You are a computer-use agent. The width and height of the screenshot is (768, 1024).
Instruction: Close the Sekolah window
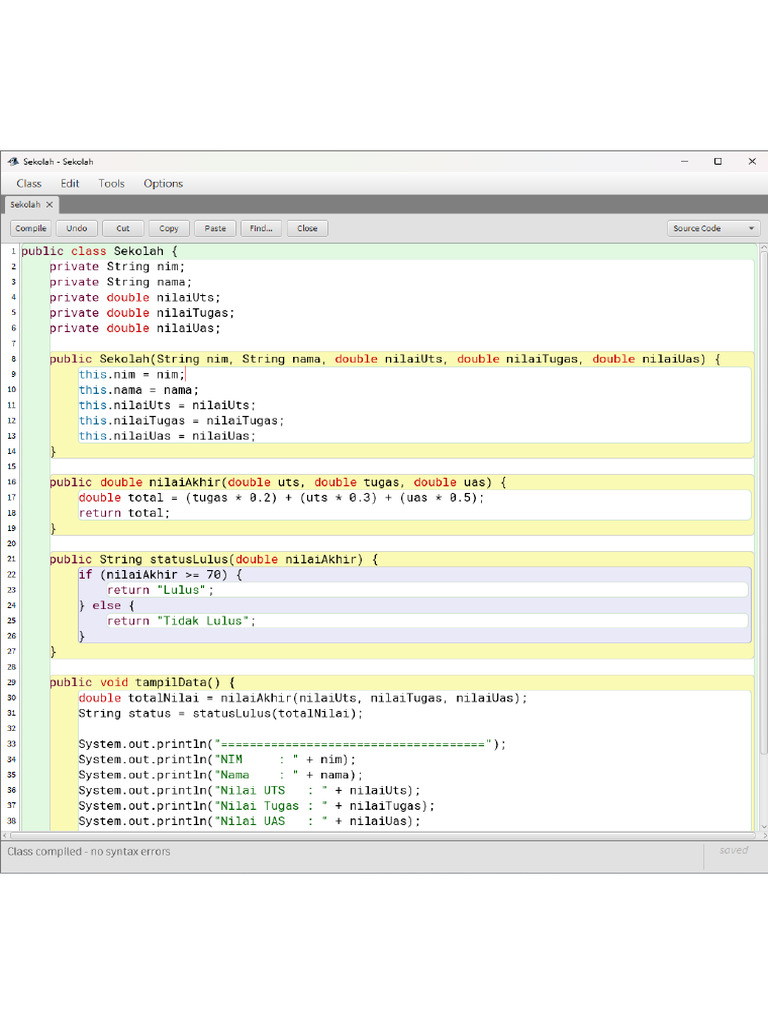point(752,161)
